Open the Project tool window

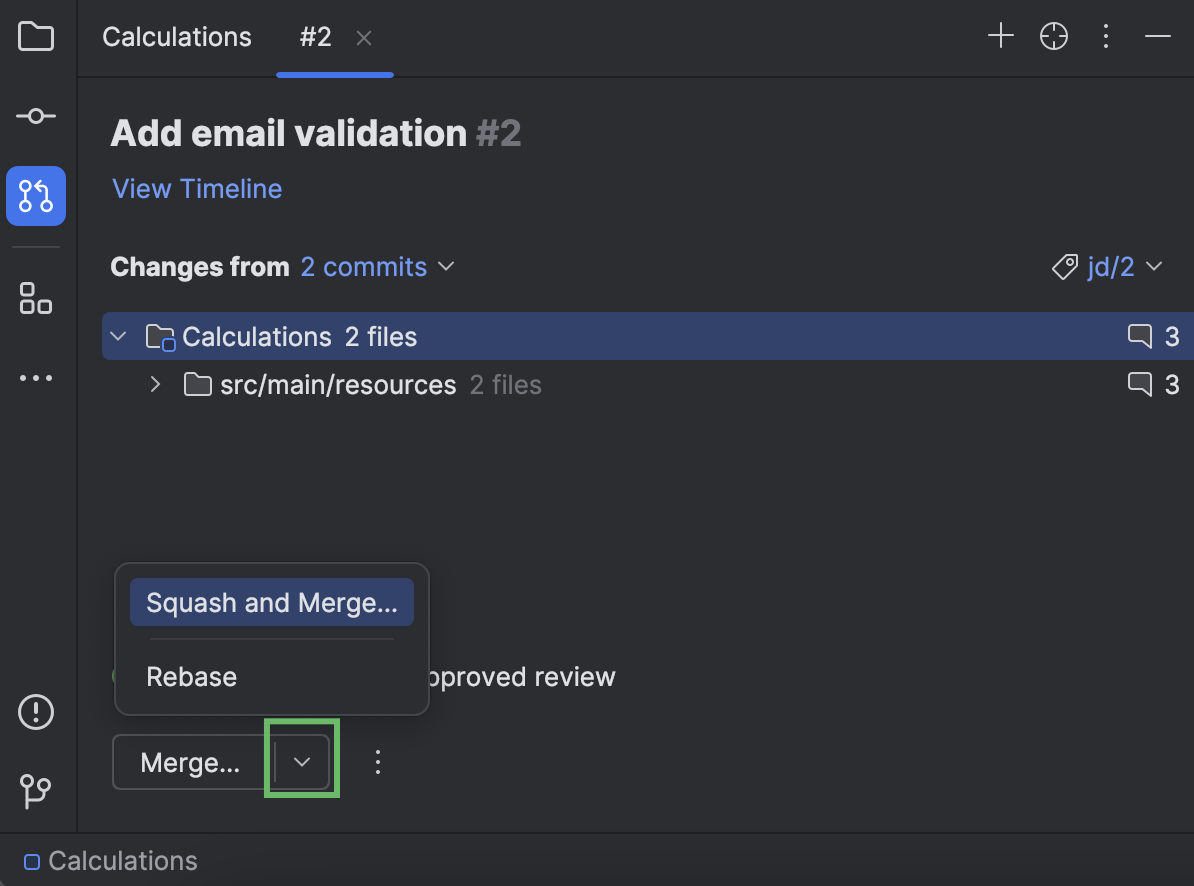pos(36,36)
